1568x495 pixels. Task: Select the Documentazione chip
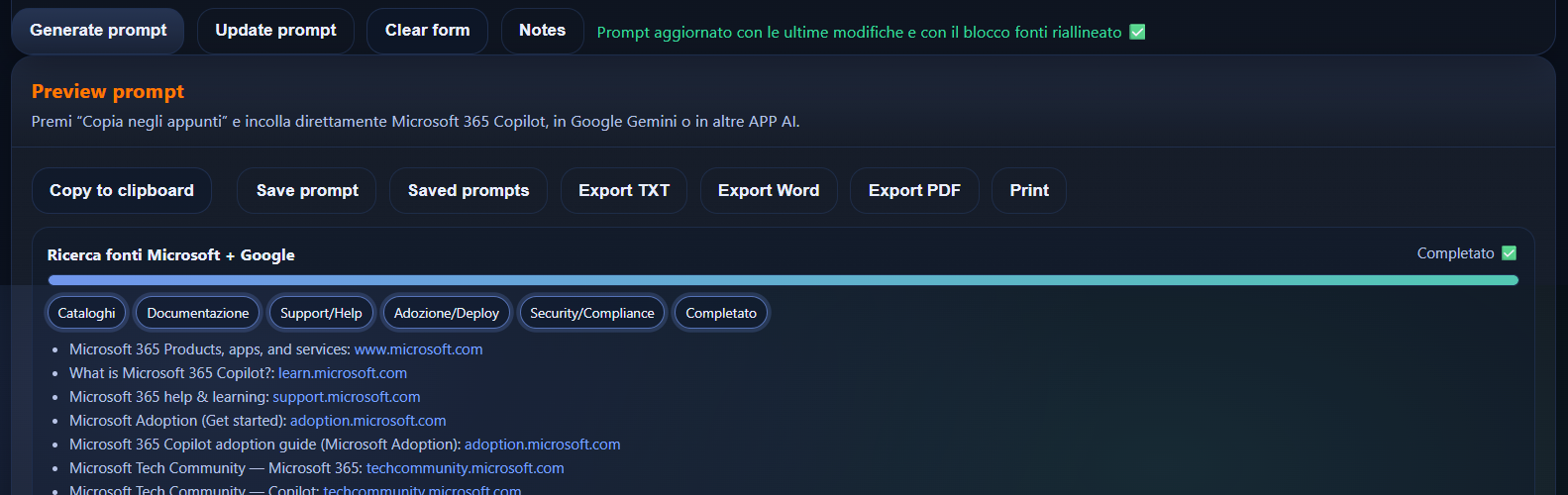tap(198, 313)
